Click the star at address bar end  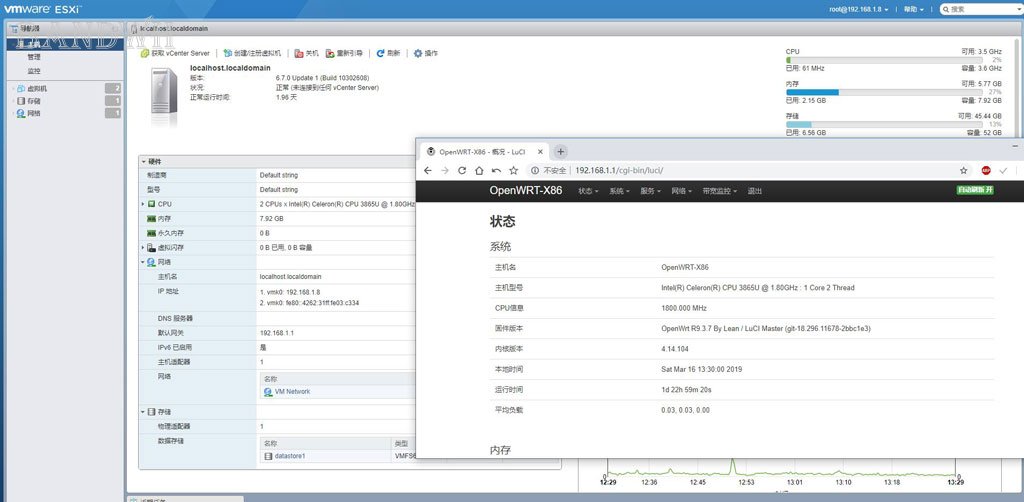(963, 170)
